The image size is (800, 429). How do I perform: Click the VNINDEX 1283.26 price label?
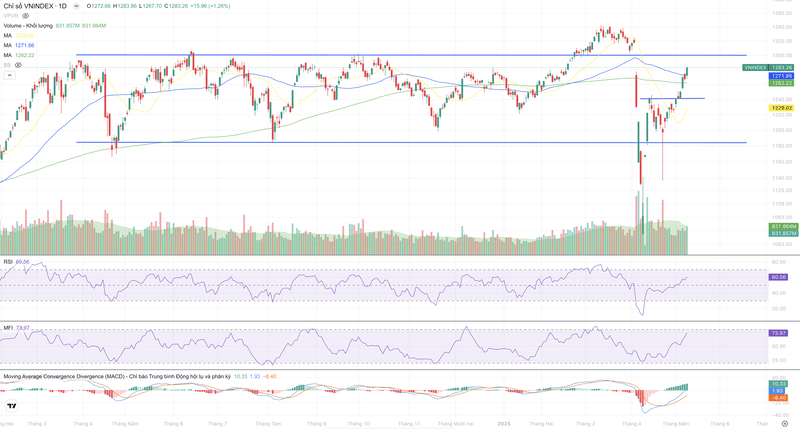click(768, 67)
